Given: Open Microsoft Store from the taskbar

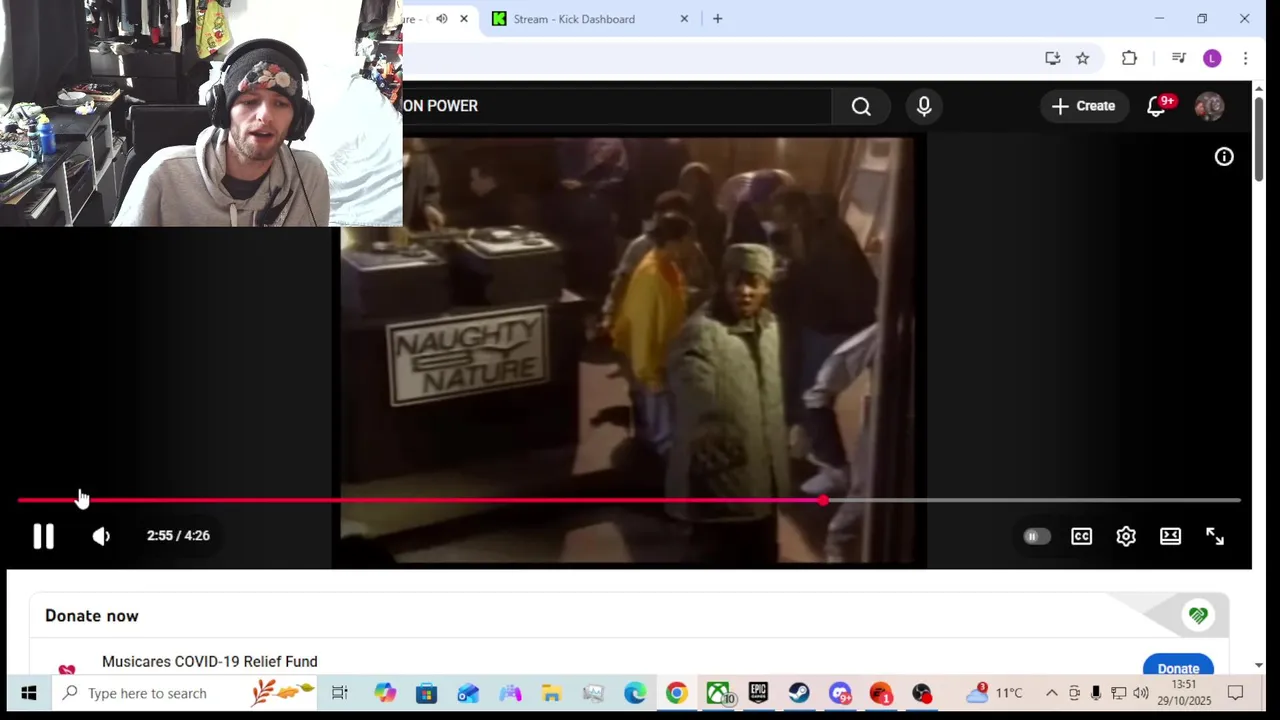Looking at the screenshot, I should pyautogui.click(x=427, y=693).
